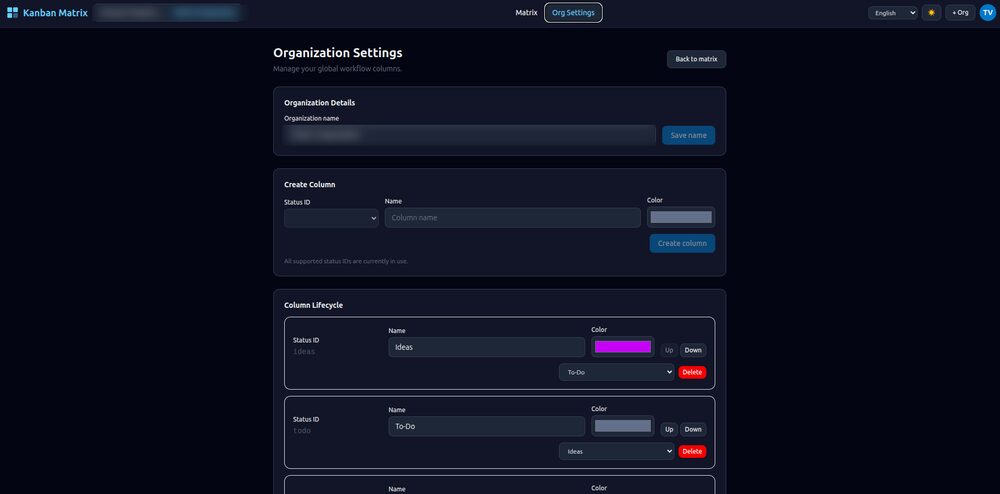The image size is (1000, 494).
Task: Click the Column Lifecycle heading
Action: tap(313, 305)
